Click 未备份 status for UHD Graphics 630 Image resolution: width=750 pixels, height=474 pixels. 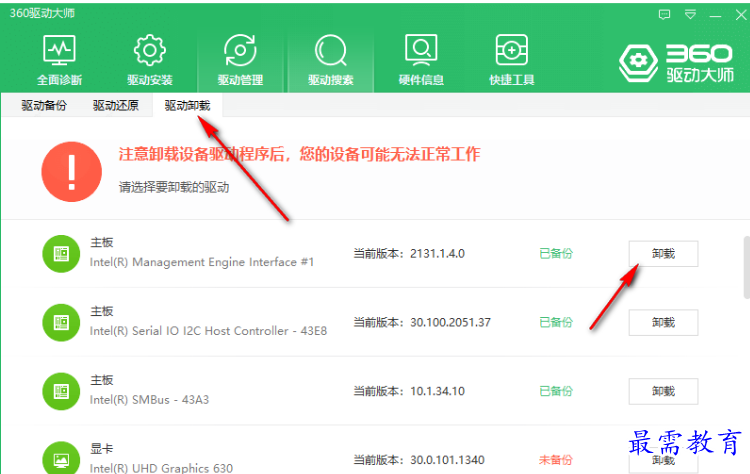556,460
